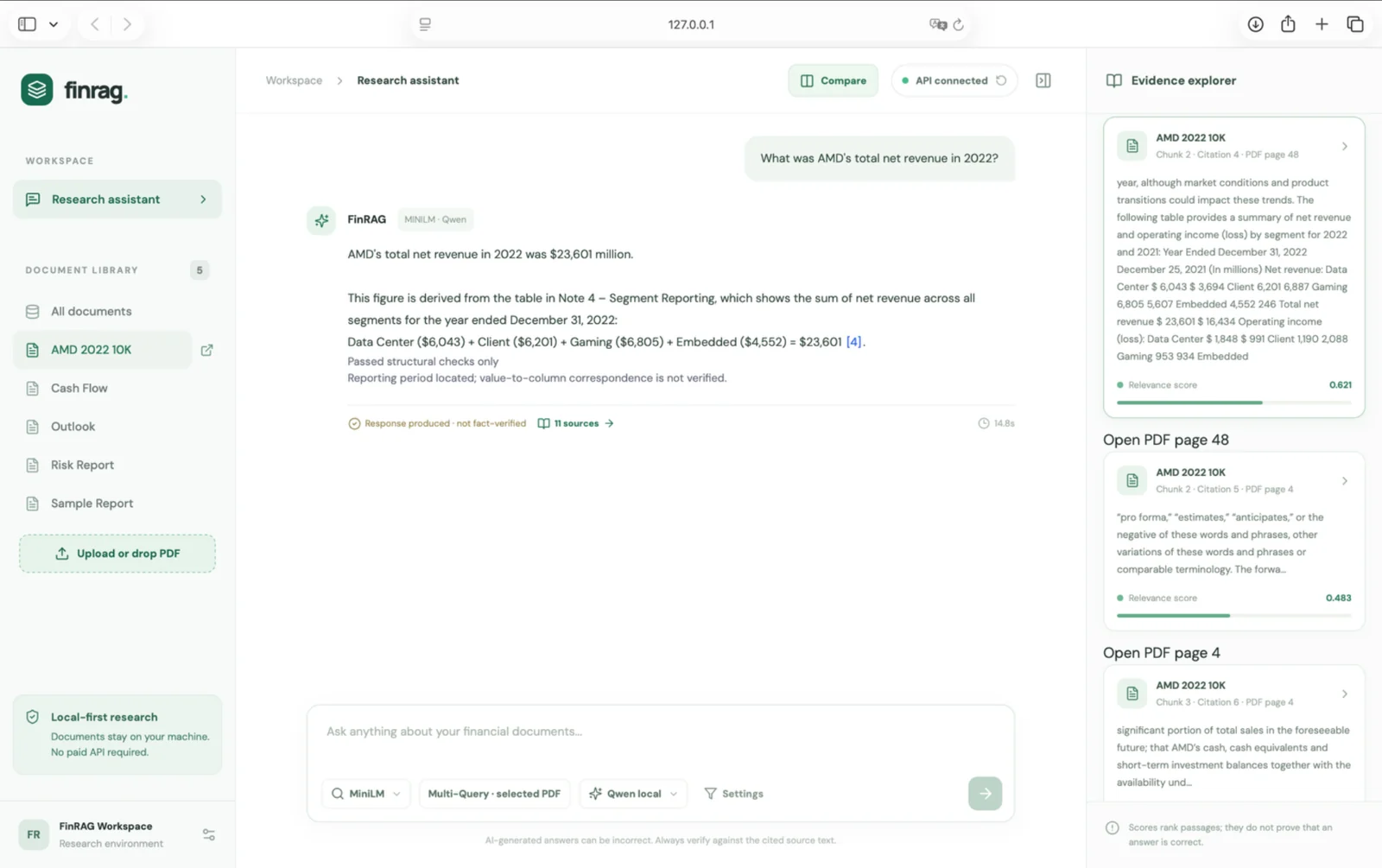Click the FinRAG sparkle avatar icon
The height and width of the screenshot is (868, 1382).
click(321, 220)
